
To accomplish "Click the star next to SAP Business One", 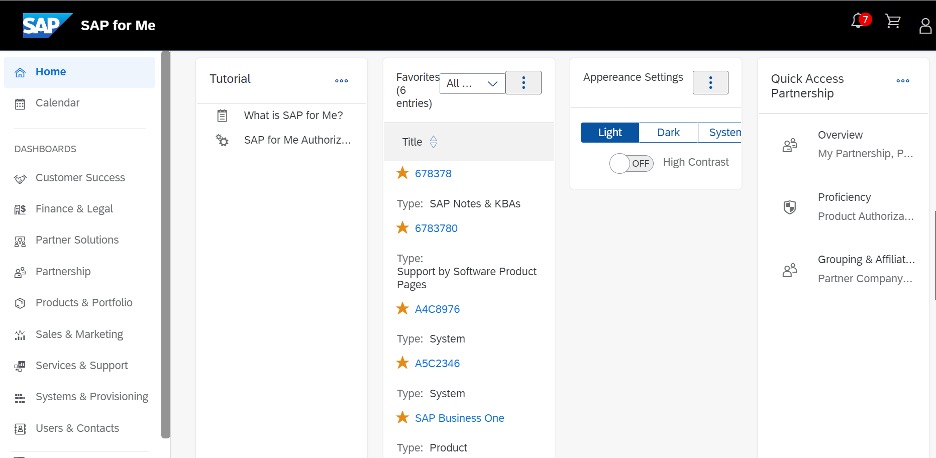I will click(x=402, y=417).
